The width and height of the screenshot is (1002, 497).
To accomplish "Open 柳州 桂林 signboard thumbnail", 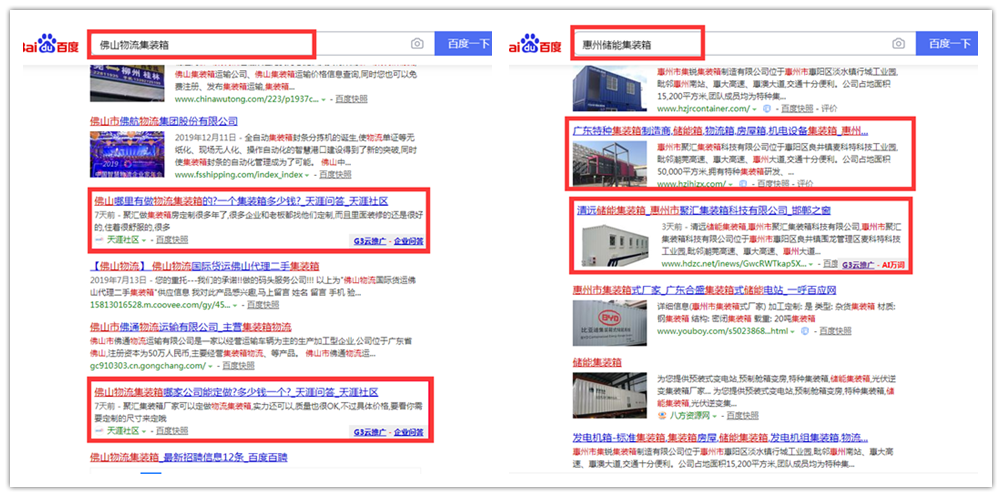I will (x=128, y=83).
